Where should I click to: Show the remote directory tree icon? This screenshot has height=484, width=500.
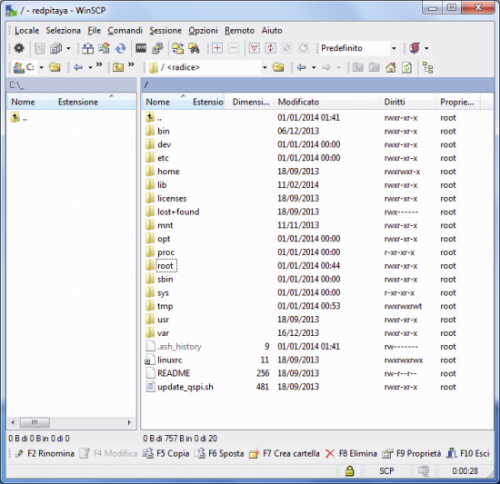(428, 68)
